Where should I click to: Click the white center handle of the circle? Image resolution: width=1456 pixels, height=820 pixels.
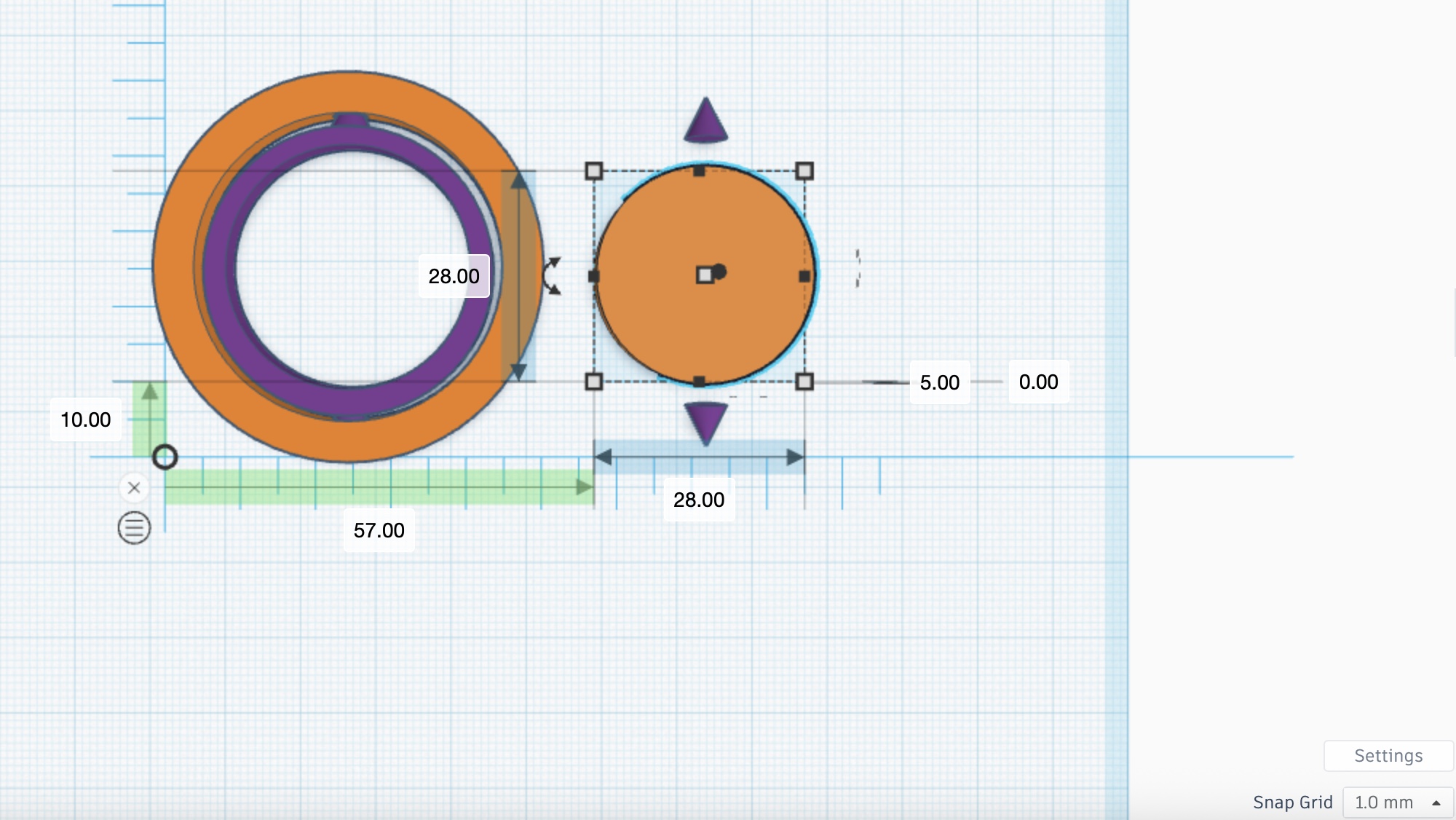pos(704,276)
